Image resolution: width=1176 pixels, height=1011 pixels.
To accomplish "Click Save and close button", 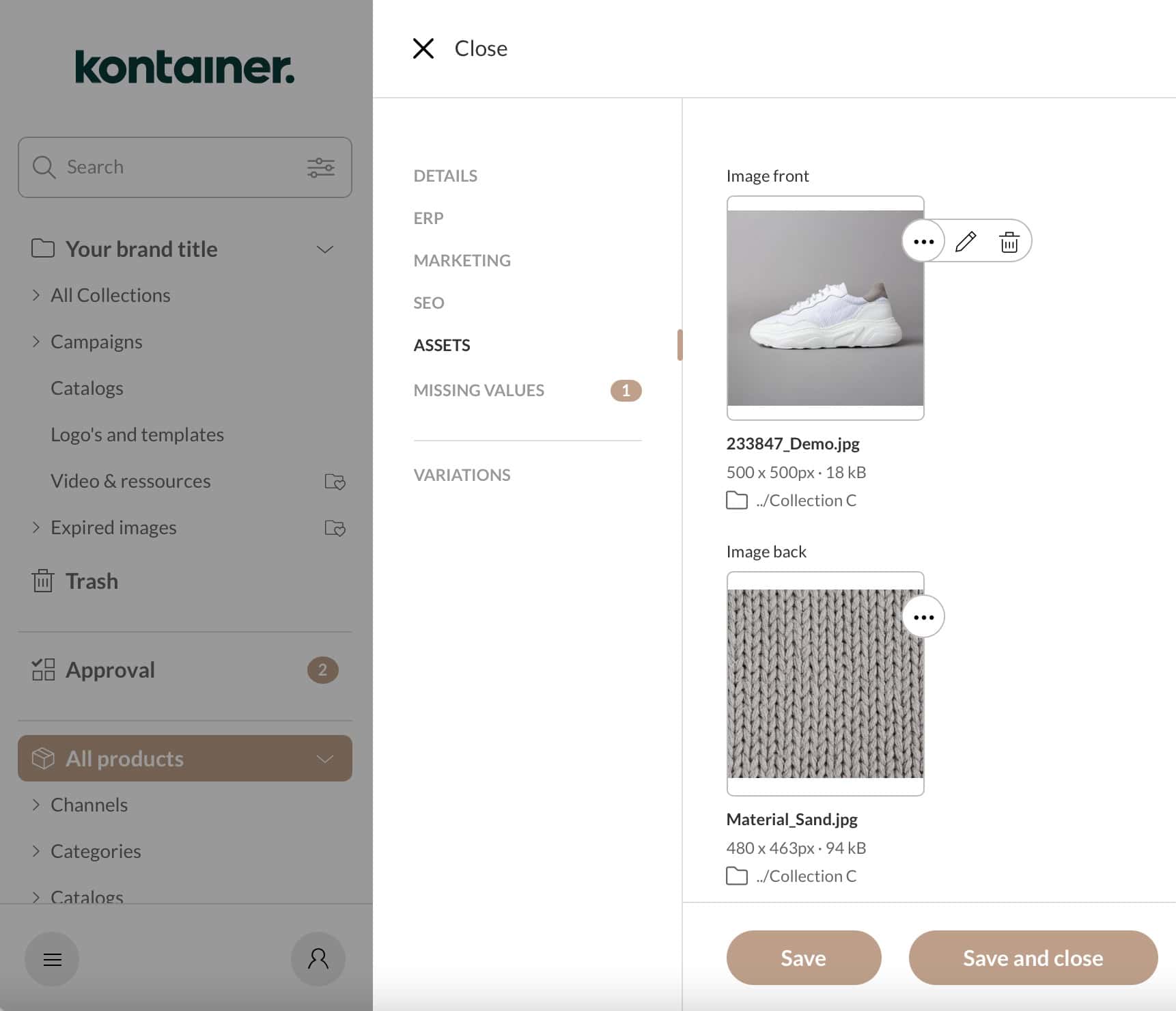I will click(1033, 958).
